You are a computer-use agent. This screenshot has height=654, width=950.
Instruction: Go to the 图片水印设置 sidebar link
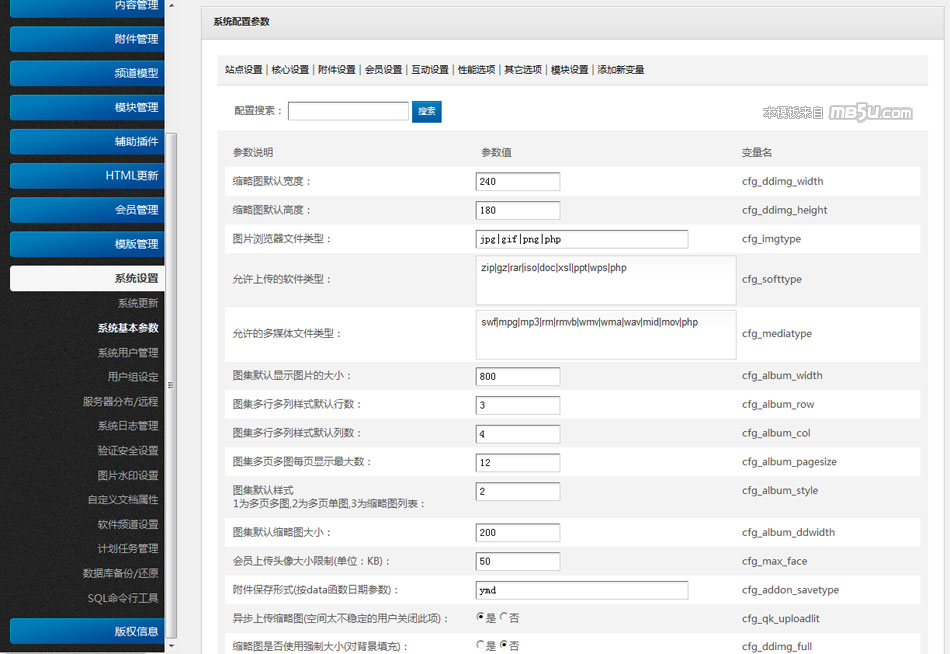click(x=128, y=475)
